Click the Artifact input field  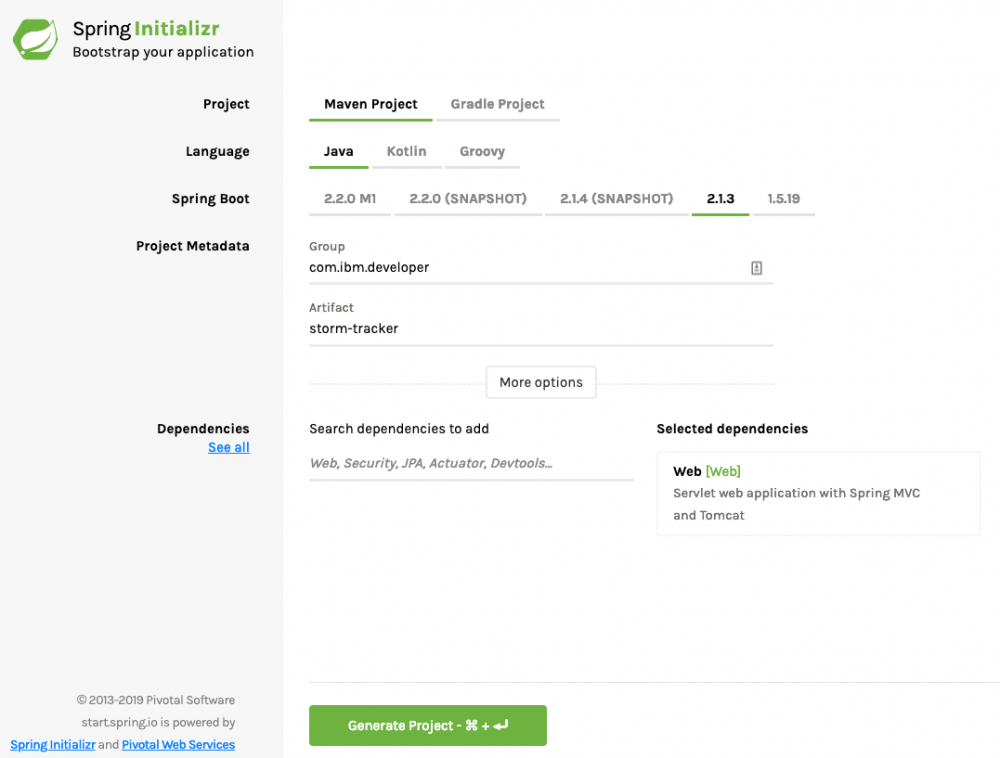pos(540,329)
